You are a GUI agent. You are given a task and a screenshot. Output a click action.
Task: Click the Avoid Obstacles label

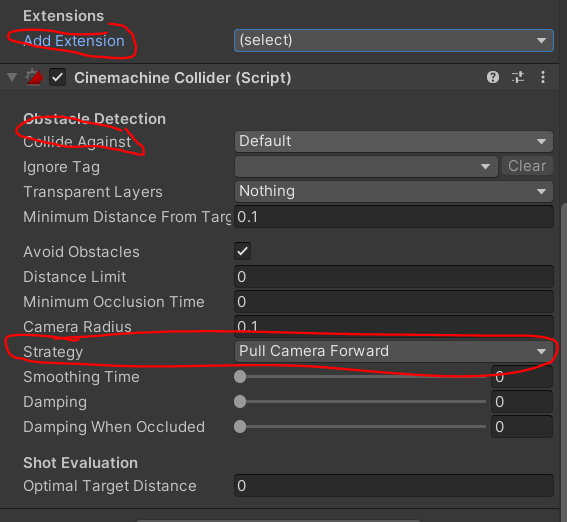tap(81, 252)
